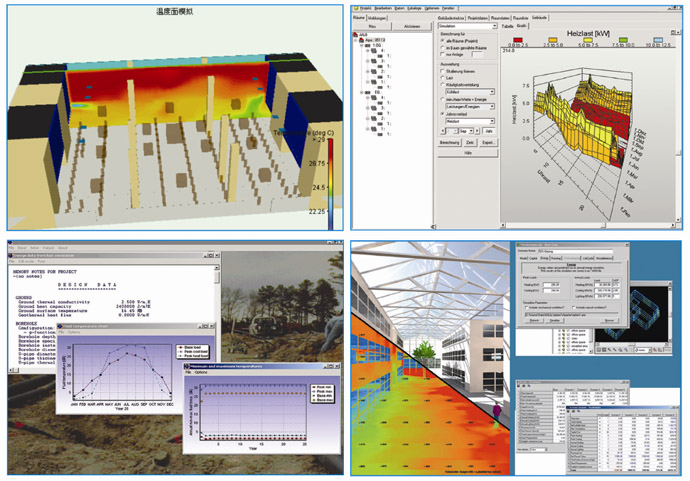Open the Energy tab in the scheme dialog
Screen dimensions: 690x481
coord(544,258)
